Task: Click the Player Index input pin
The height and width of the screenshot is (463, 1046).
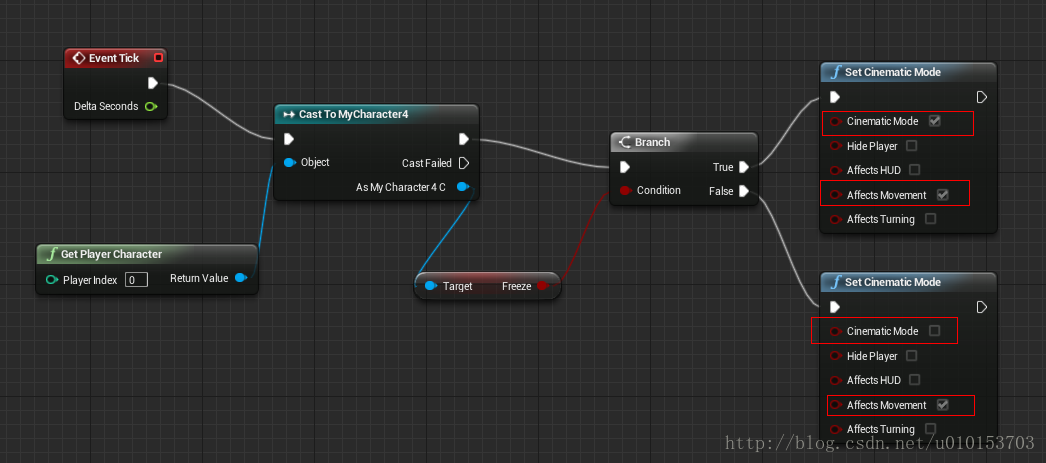Action: click(51, 280)
